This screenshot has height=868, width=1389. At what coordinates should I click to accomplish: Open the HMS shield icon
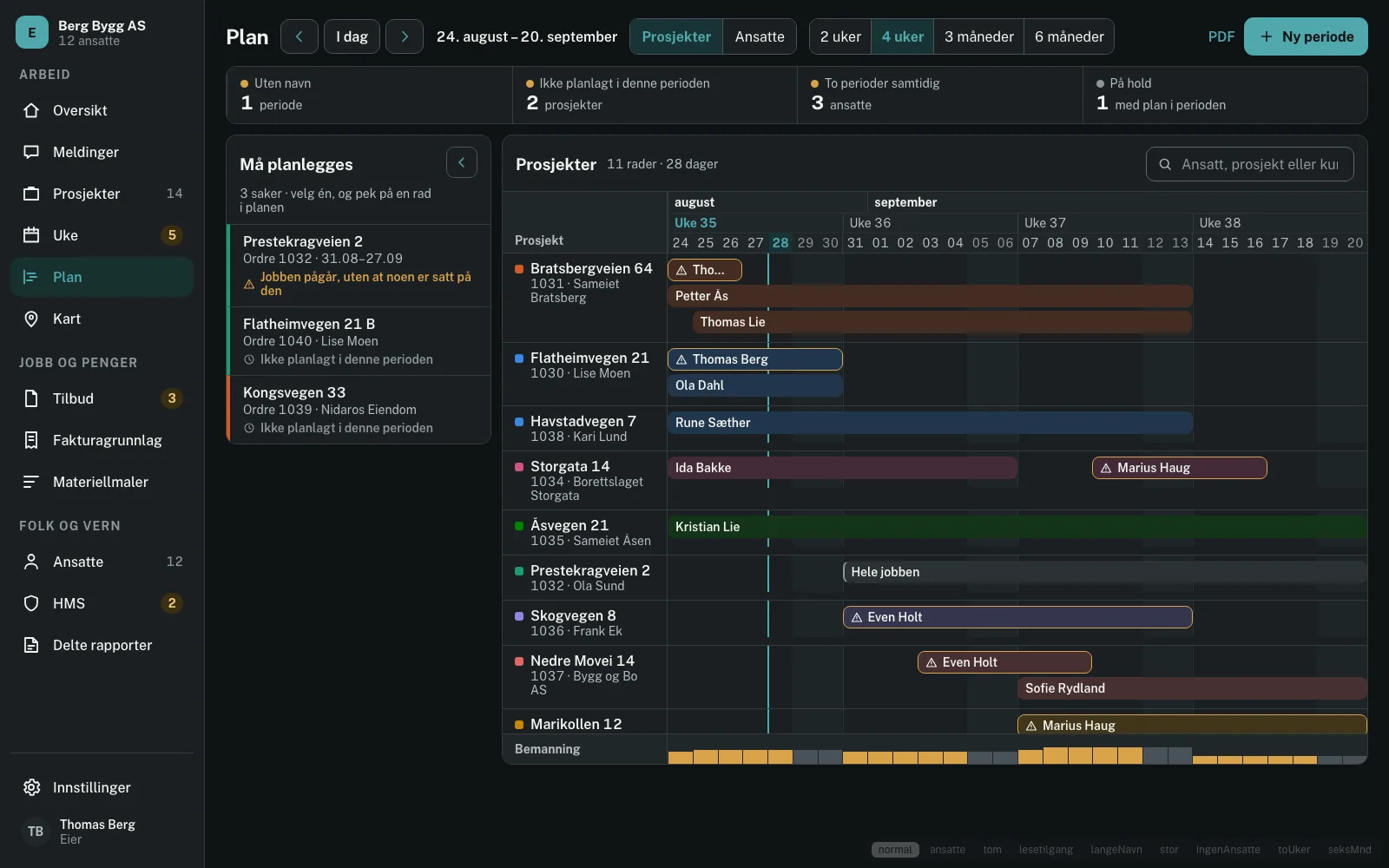click(31, 603)
